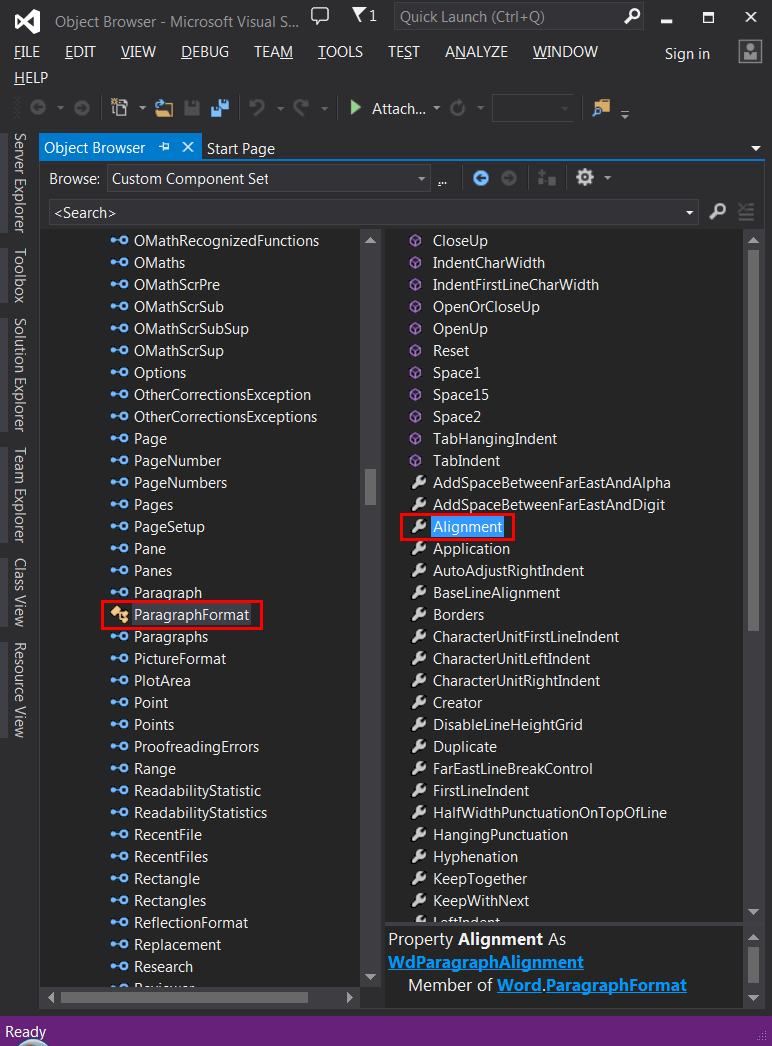Click the Quick Launch search magnifier
The width and height of the screenshot is (772, 1046).
[x=631, y=17]
